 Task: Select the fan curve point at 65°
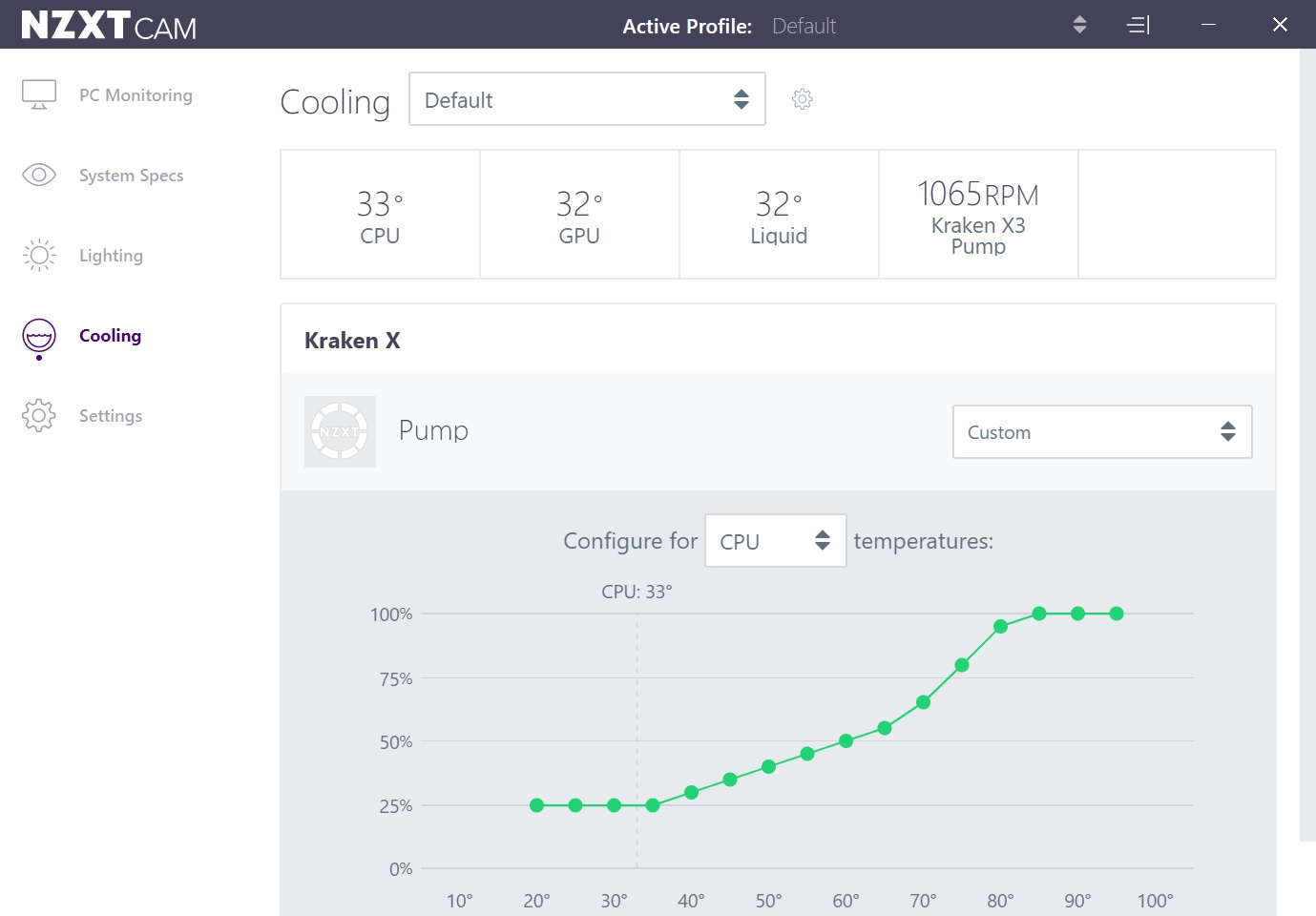[x=885, y=728]
